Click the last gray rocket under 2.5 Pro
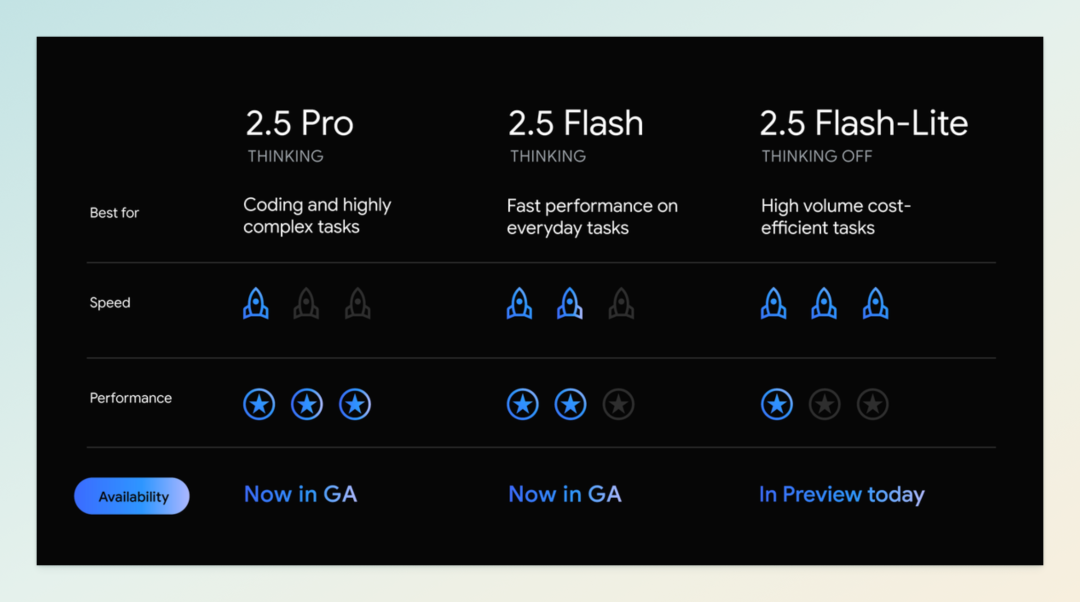1080x602 pixels. (357, 303)
